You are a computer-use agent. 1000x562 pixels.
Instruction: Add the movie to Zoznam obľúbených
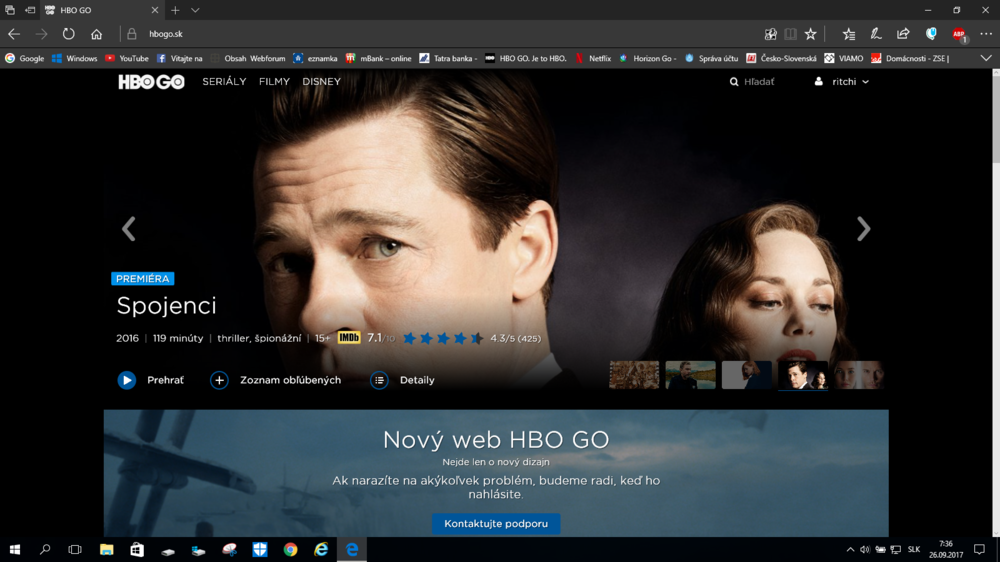[x=219, y=380]
